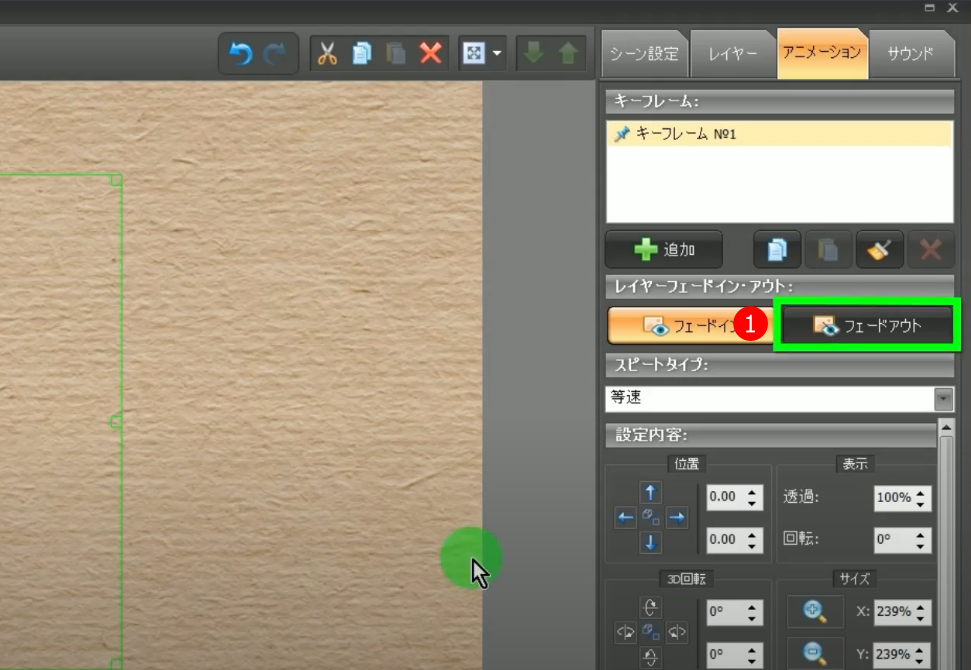Image resolution: width=971 pixels, height=670 pixels.
Task: Open the スピードタイプ dropdown showing 等速
Action: click(x=943, y=398)
